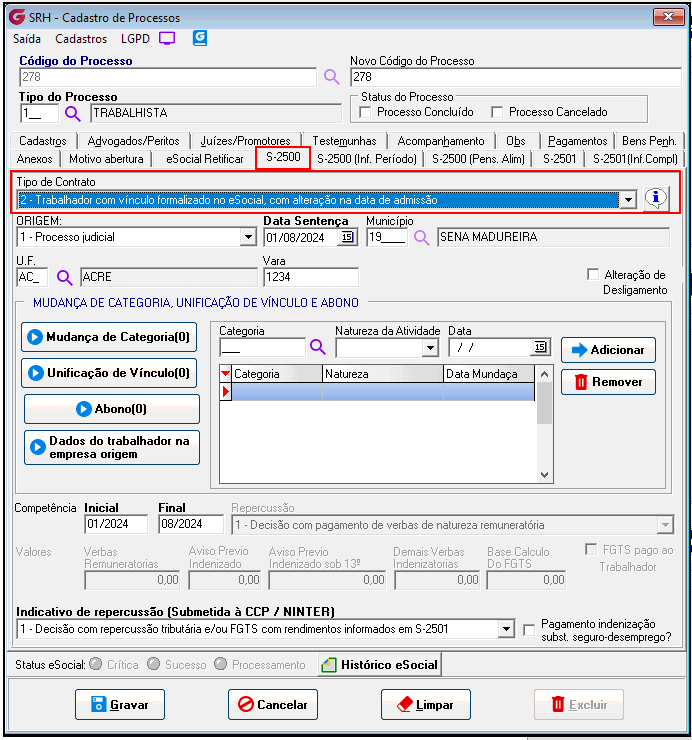The height and width of the screenshot is (740, 692).
Task: Click Data Mundaça column header
Action: click(x=489, y=374)
